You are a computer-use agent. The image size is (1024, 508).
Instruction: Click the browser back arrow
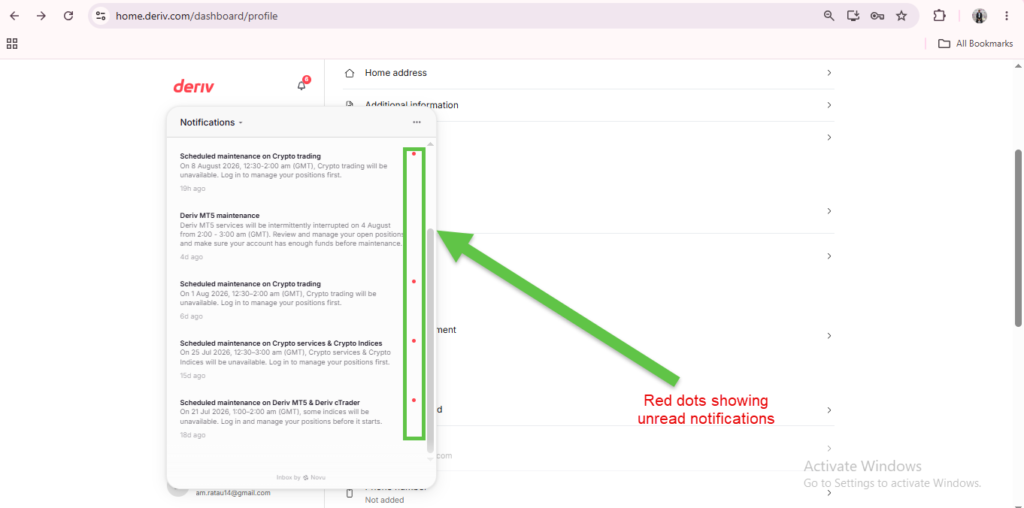(14, 16)
